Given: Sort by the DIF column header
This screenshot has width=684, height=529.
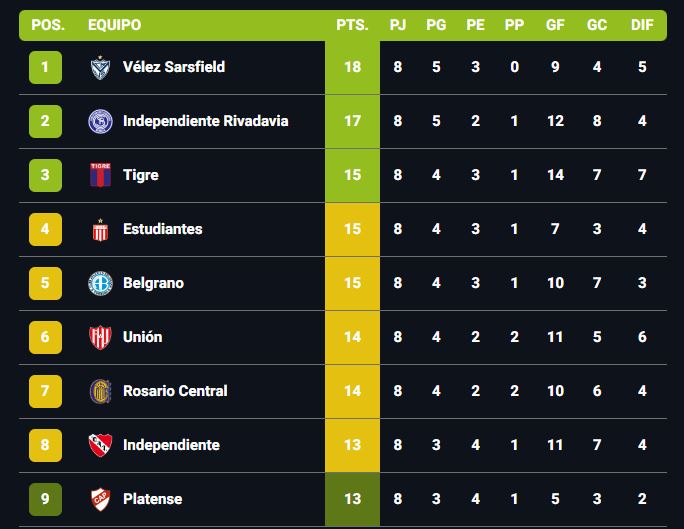Looking at the screenshot, I should tap(642, 25).
